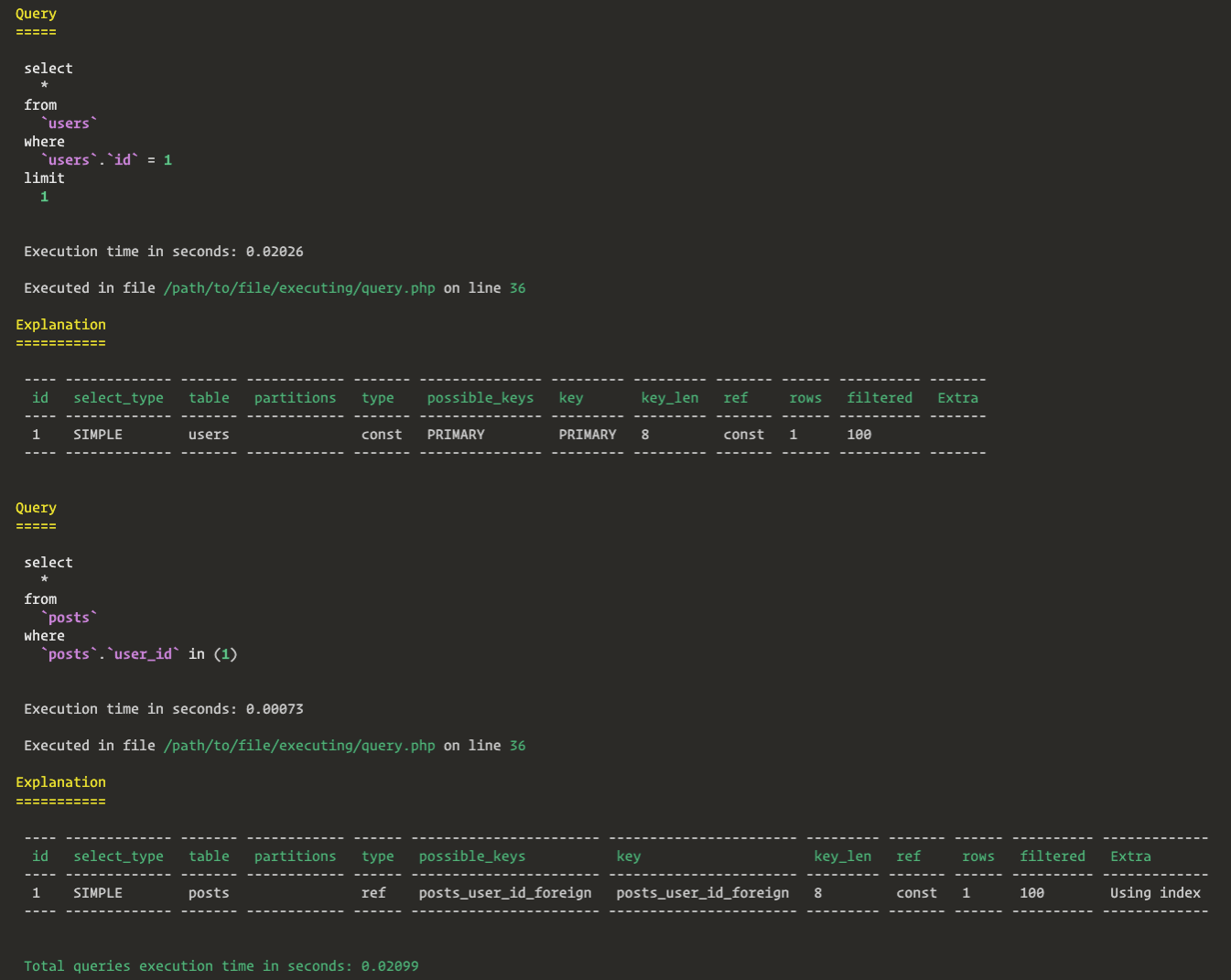Click line number 36 below the 0.00073 time

tap(517, 746)
